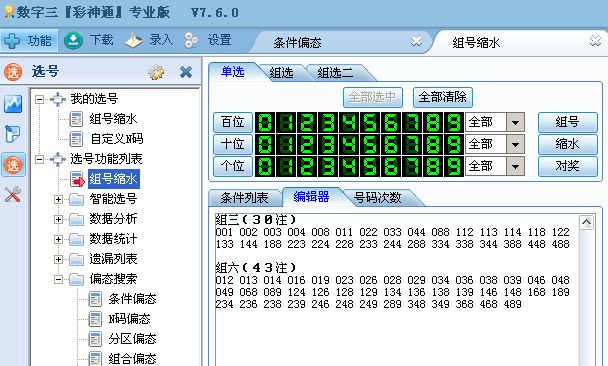This screenshot has width=608, height=366.
Task: Toggle digit 5 in 百位 row
Action: [370, 122]
